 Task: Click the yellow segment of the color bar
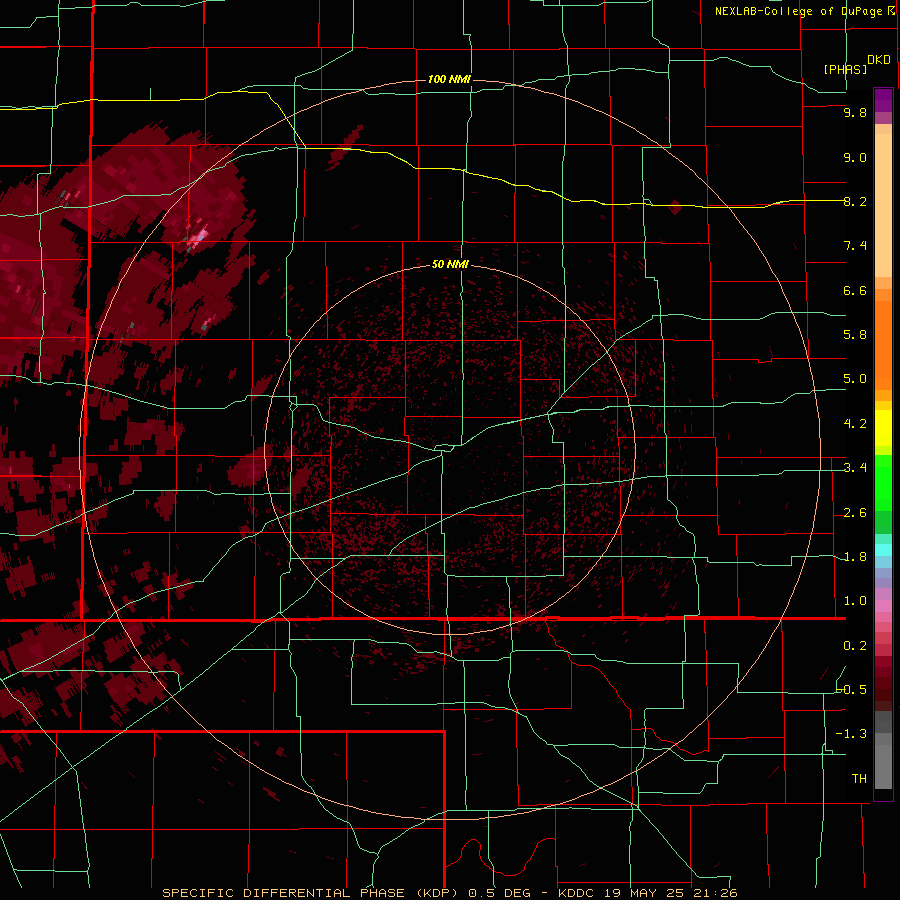pyautogui.click(x=883, y=428)
